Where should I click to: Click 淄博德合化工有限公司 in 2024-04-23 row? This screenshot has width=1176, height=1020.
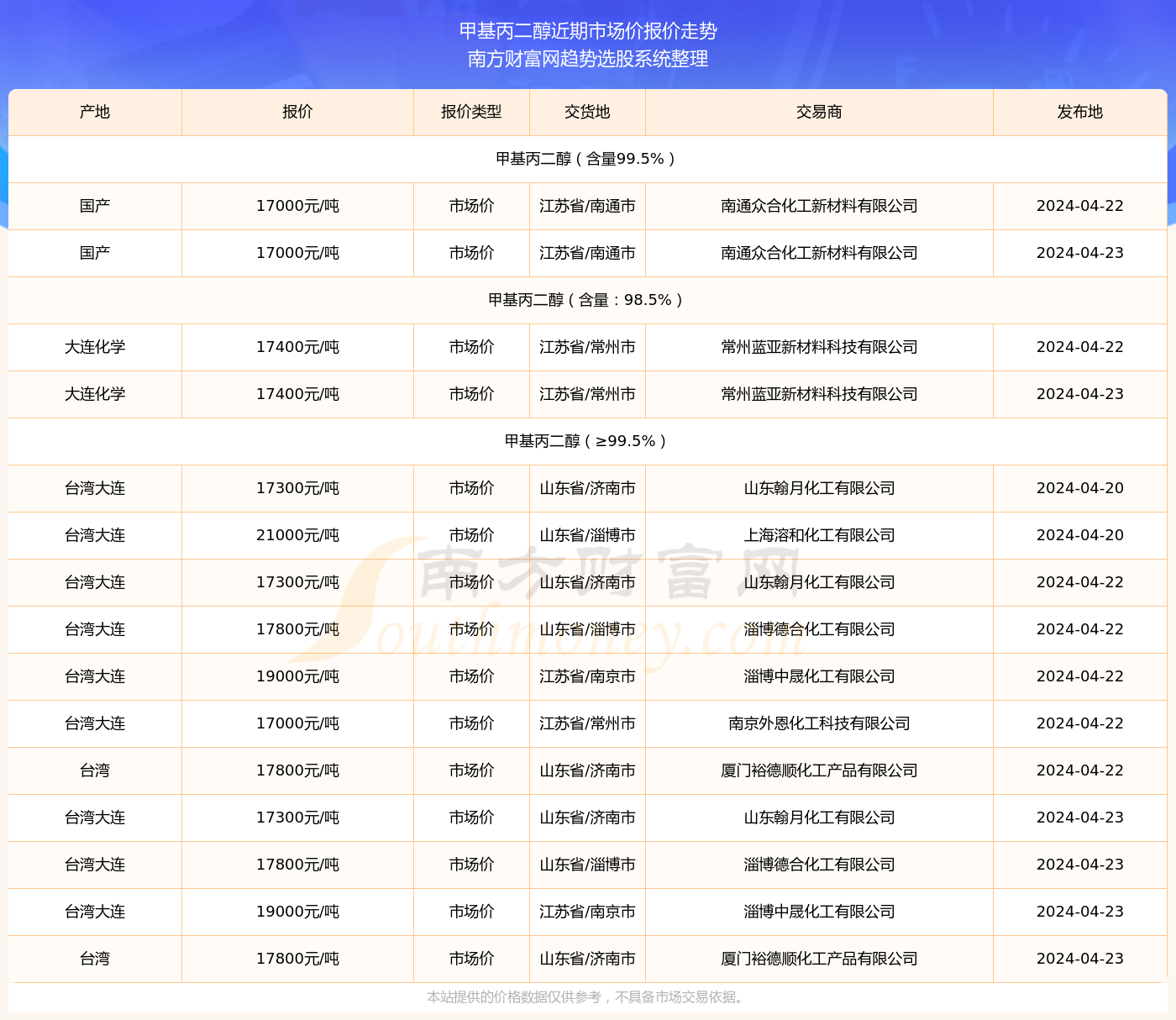click(x=819, y=865)
